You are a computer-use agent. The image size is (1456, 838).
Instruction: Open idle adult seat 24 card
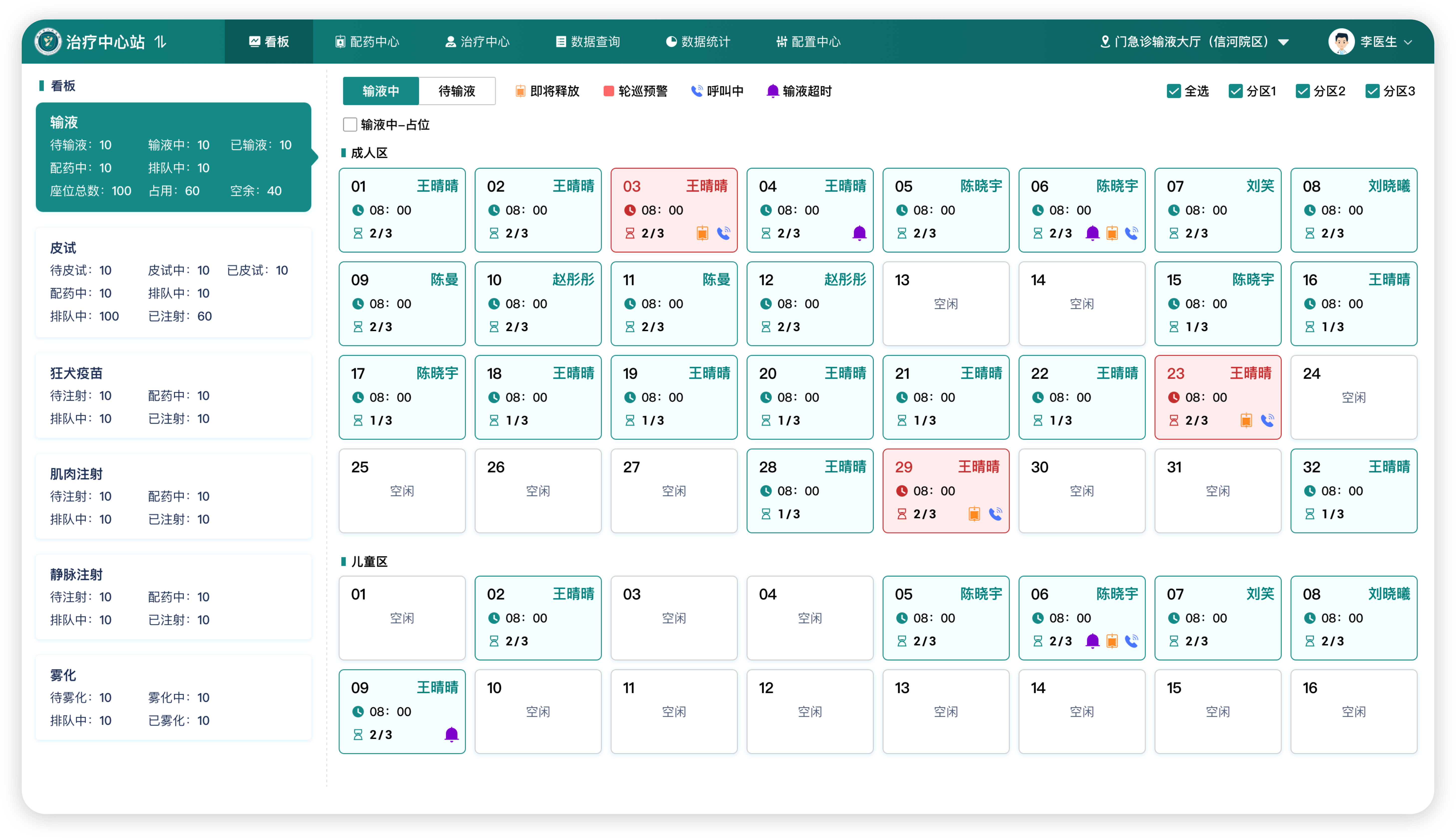[x=1354, y=397]
